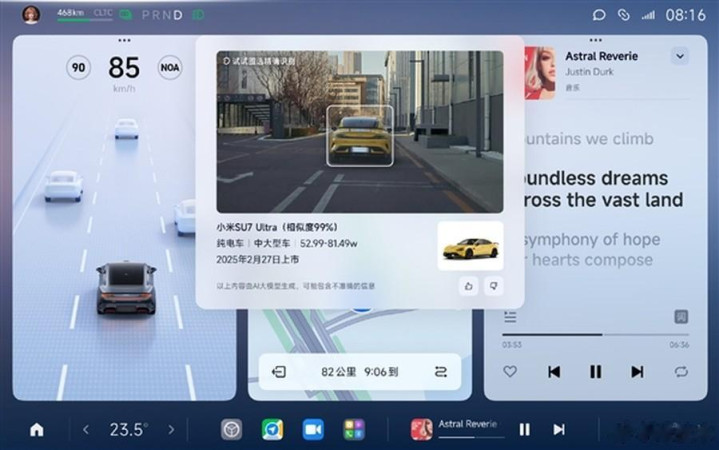Screen dimensions: 719x450
Task: Tap the green headlight indicator icon
Action: 199,15
